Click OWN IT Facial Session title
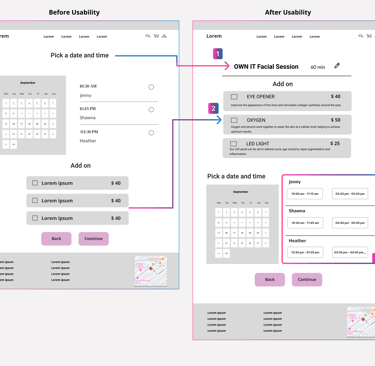 266,67
